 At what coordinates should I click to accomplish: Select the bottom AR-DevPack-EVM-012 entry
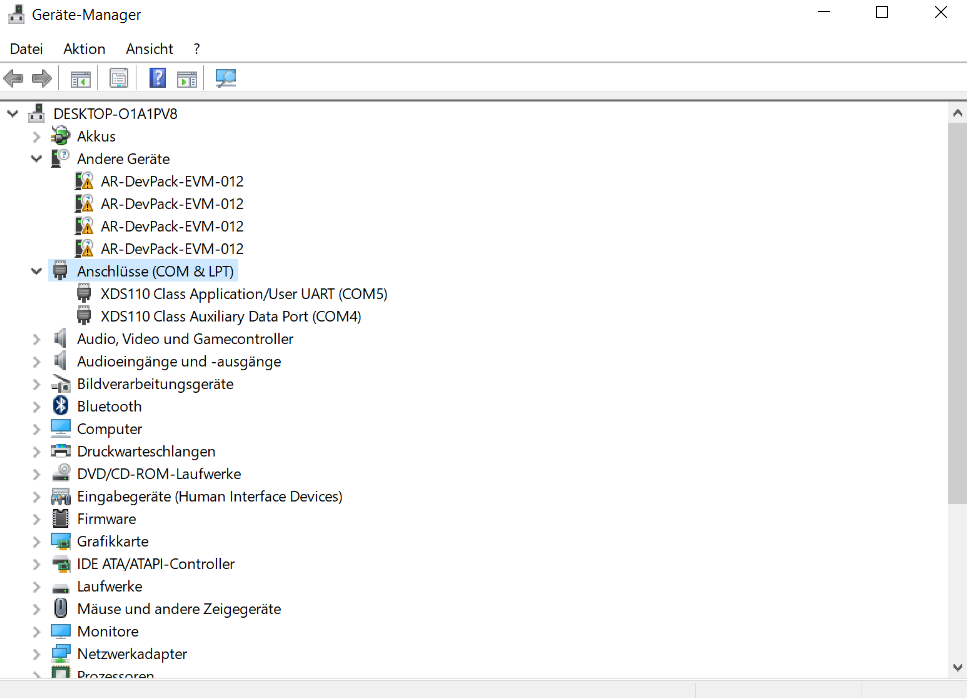click(x=172, y=248)
